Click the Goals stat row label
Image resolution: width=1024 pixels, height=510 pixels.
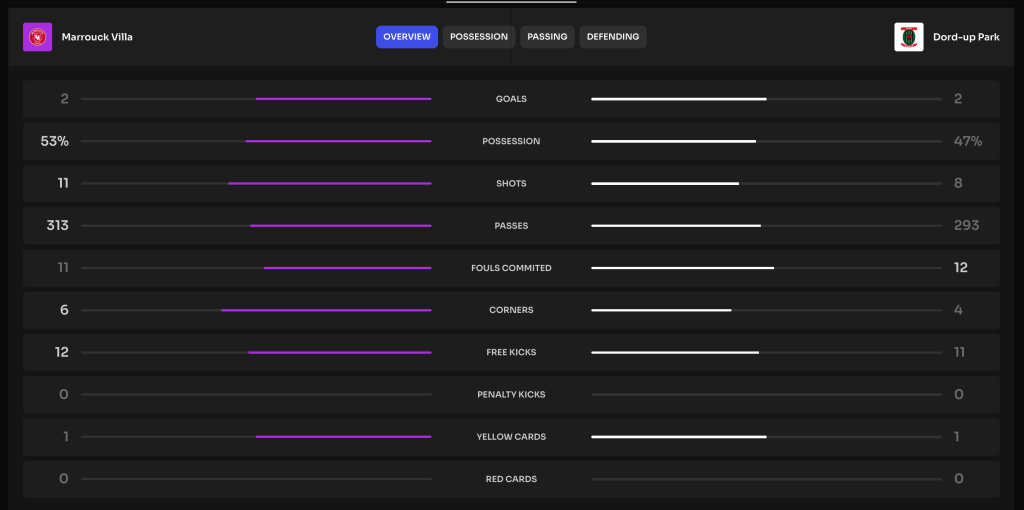coord(511,99)
